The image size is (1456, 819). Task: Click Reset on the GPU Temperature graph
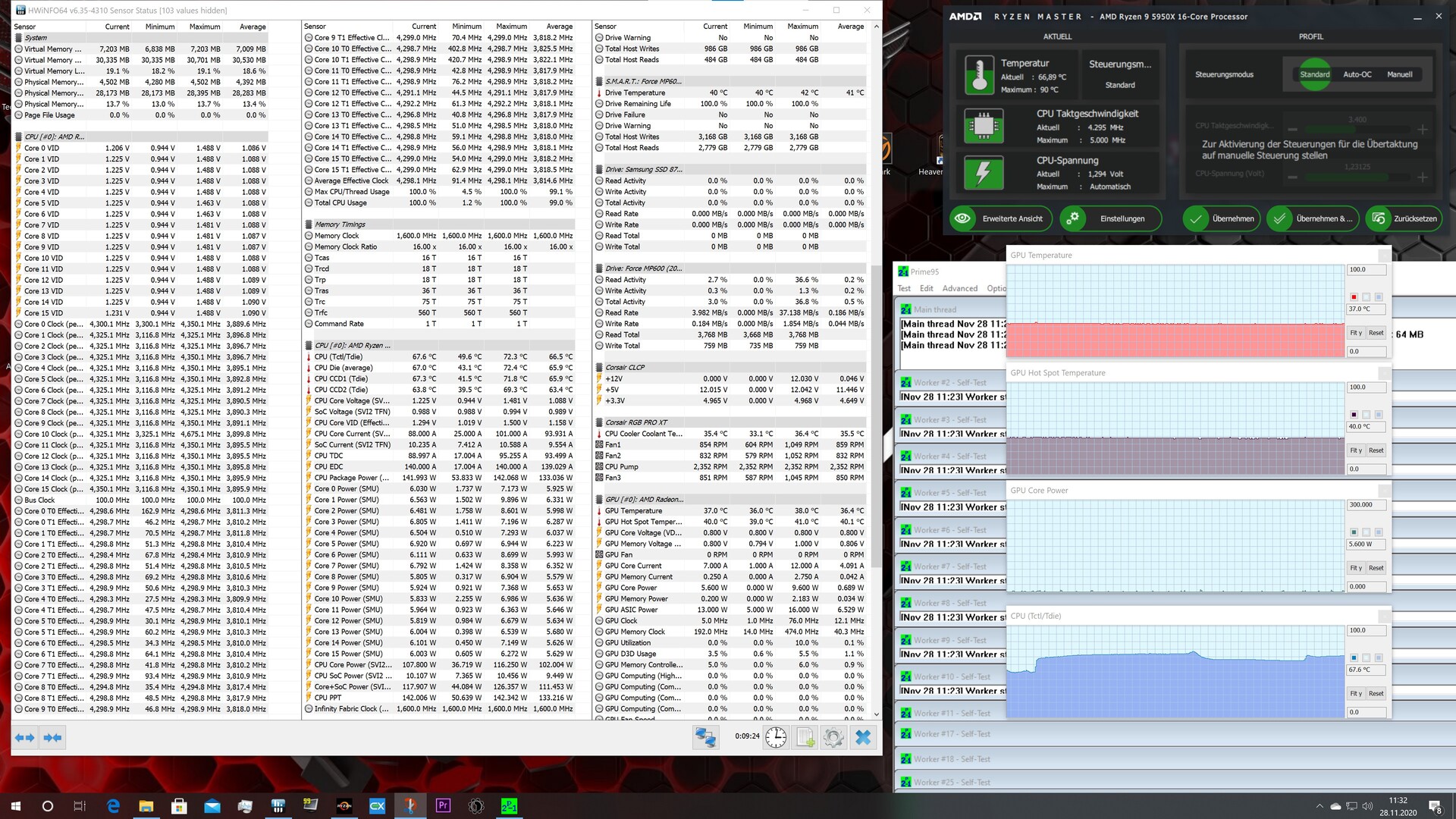(1376, 333)
